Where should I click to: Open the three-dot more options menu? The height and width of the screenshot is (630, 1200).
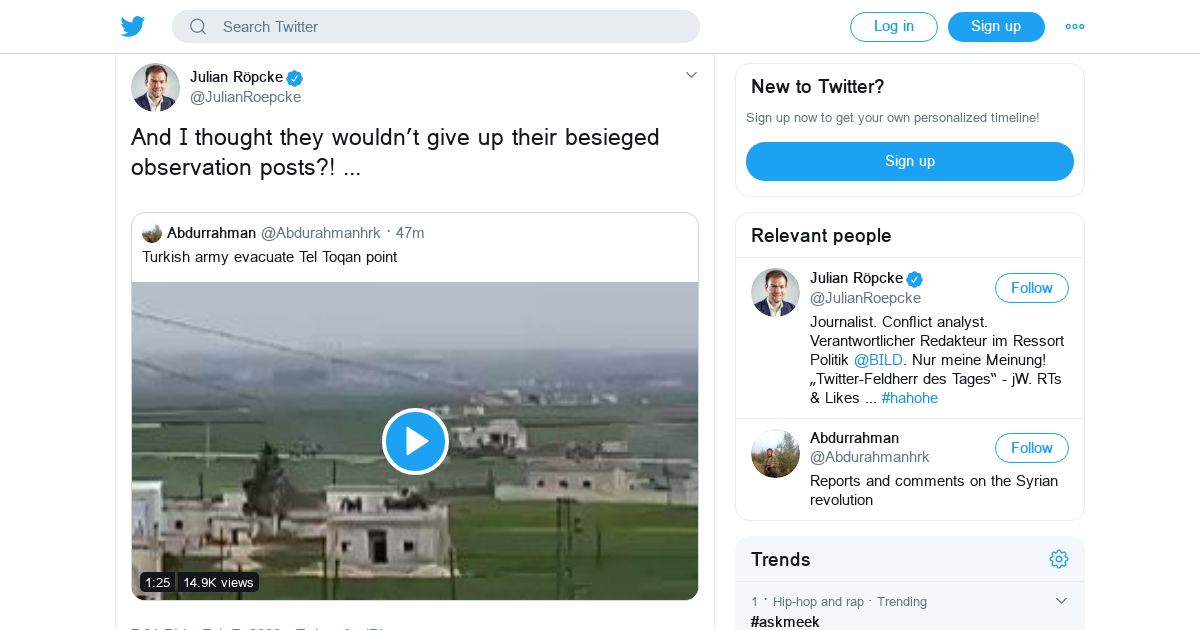click(1075, 27)
